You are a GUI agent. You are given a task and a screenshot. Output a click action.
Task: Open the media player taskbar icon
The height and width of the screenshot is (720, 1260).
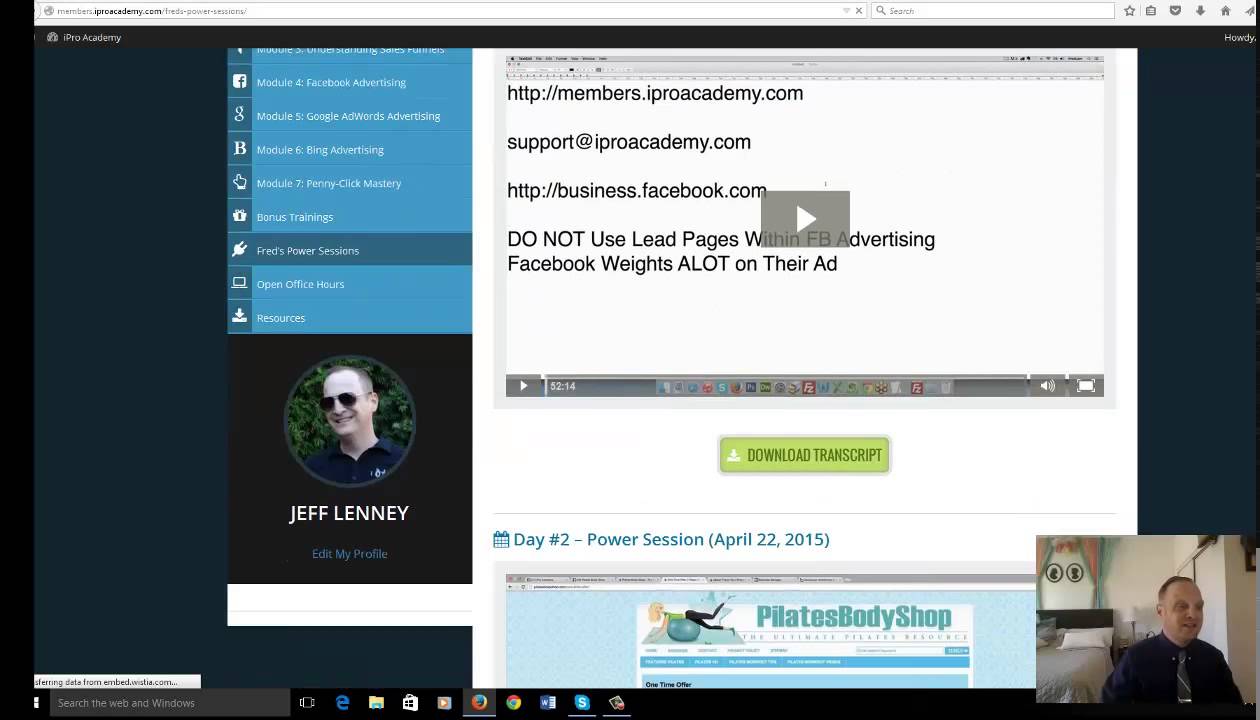(444, 703)
